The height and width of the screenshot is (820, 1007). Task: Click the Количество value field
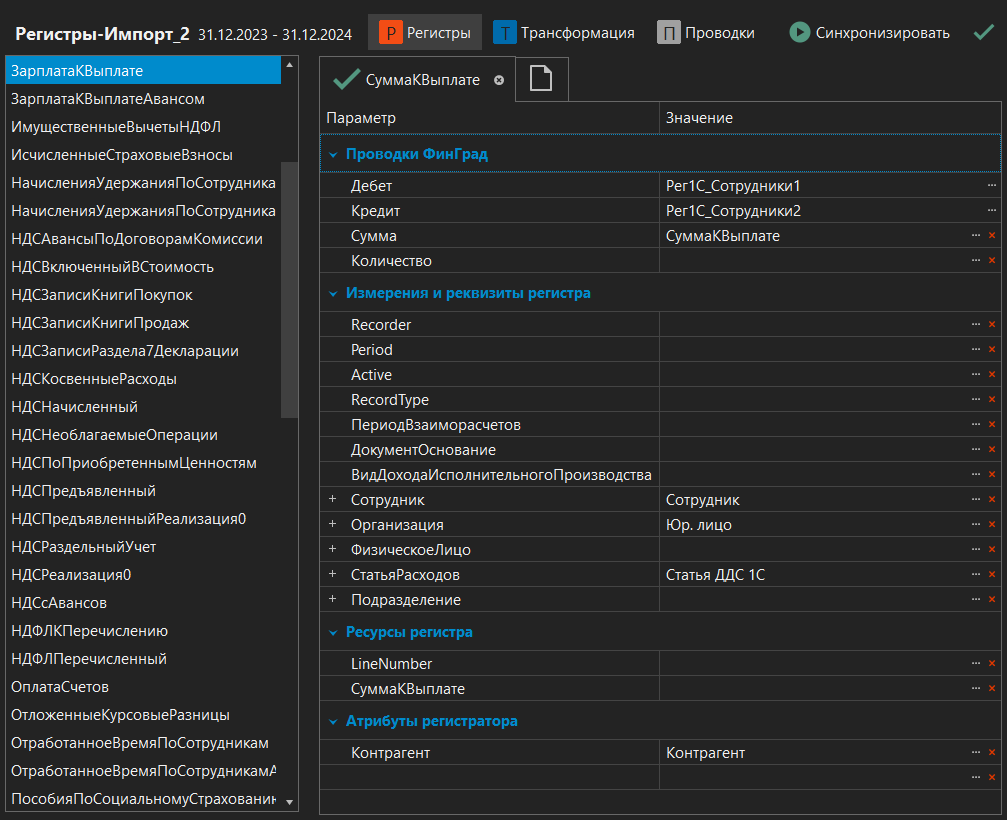[810, 261]
